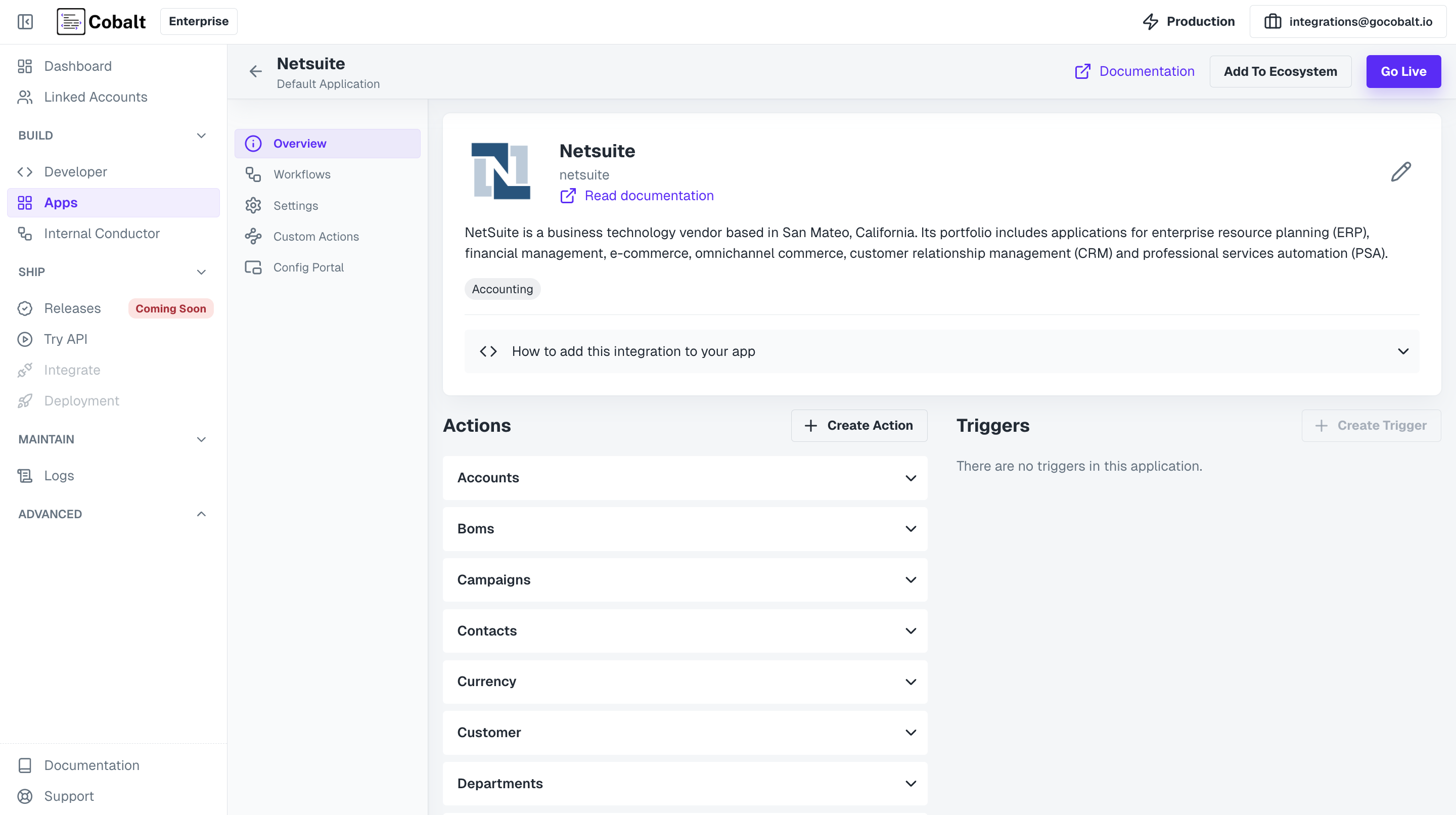Open Read documentation link for Netsuite
Image resolution: width=1456 pixels, height=815 pixels.
[x=648, y=196]
